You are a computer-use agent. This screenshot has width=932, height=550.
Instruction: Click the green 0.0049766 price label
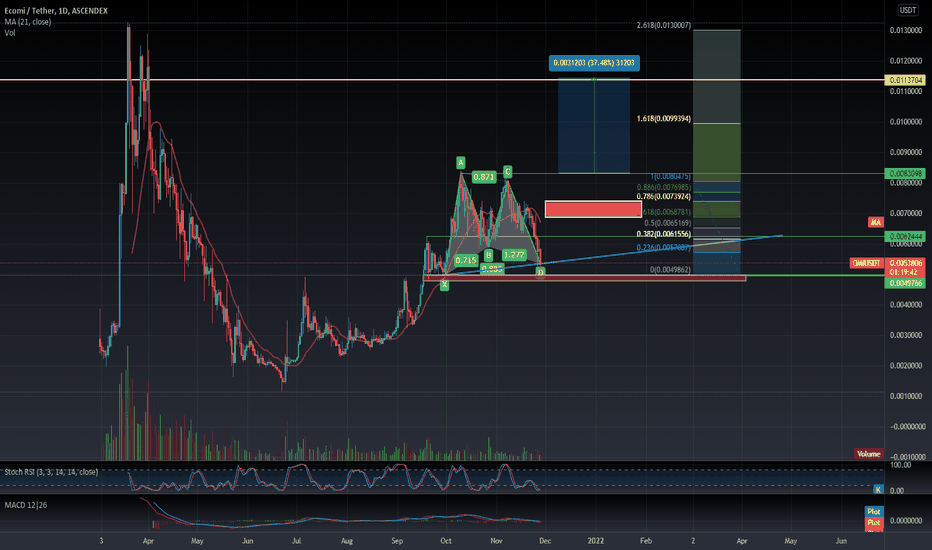(x=905, y=284)
